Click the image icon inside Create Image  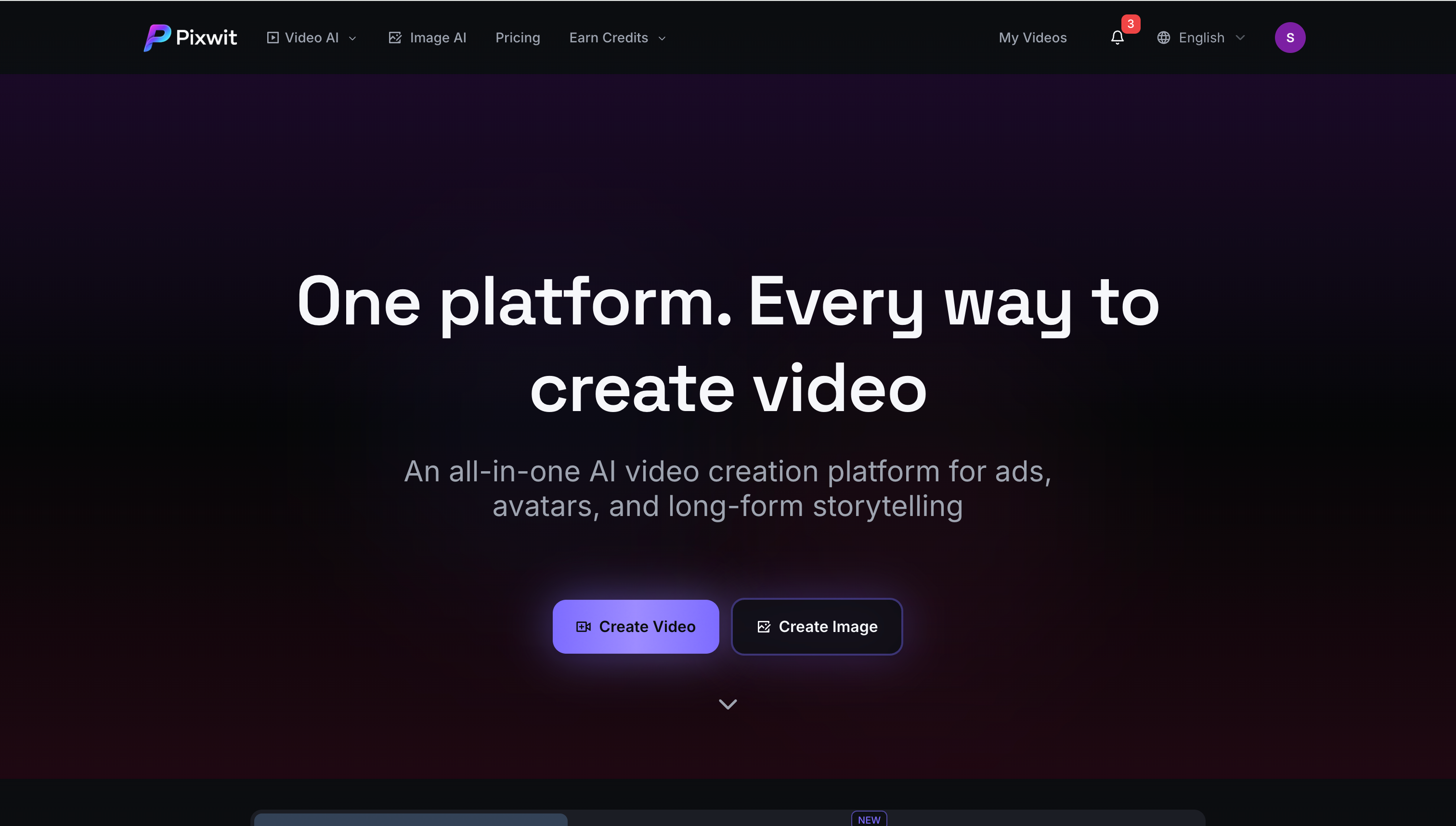764,626
